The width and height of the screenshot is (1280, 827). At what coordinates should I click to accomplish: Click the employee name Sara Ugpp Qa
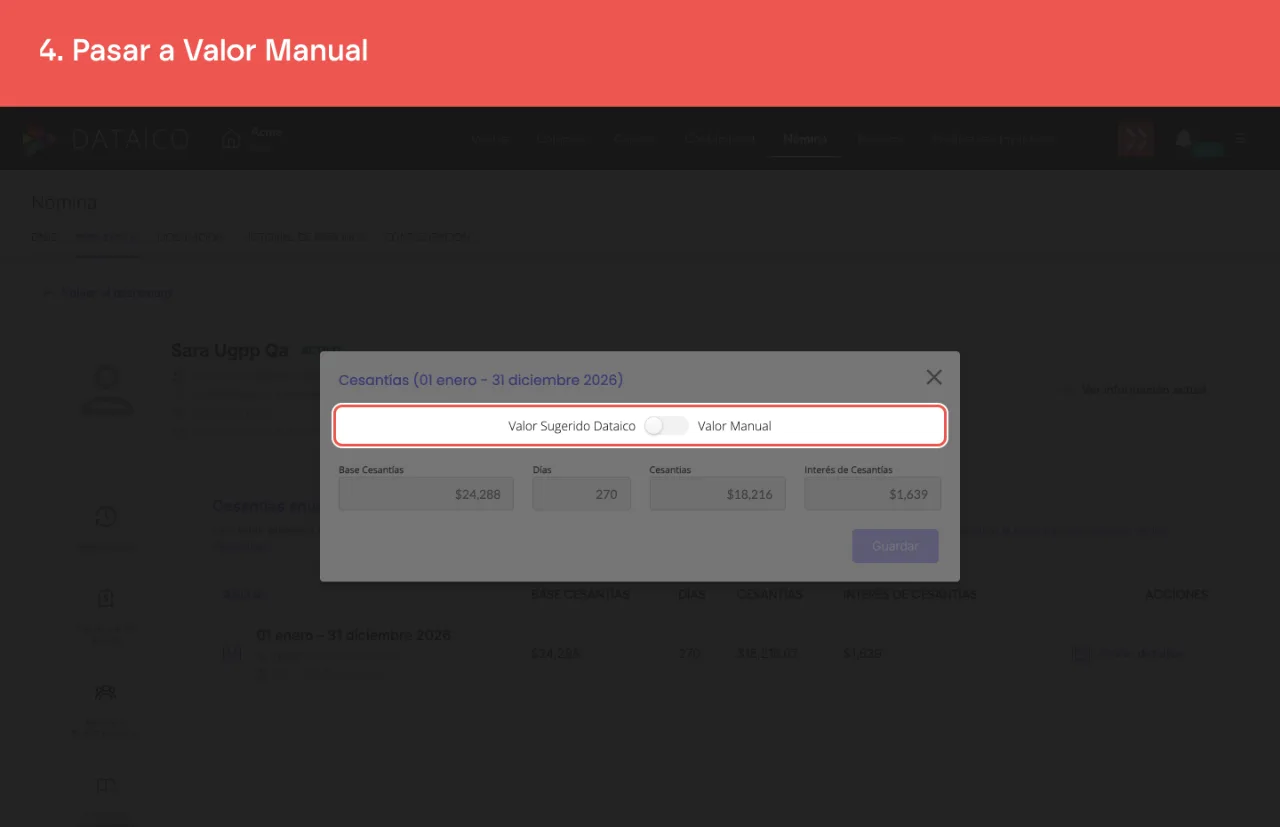tap(230, 351)
